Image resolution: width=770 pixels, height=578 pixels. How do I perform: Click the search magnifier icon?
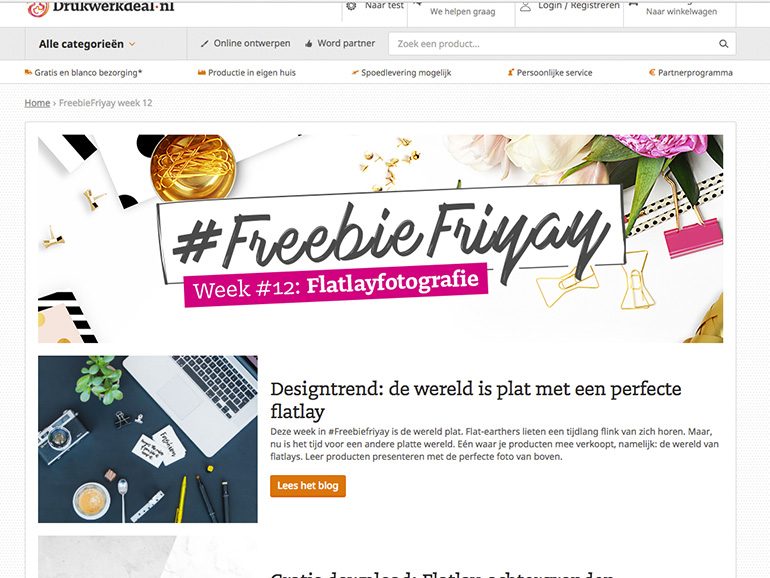[723, 44]
